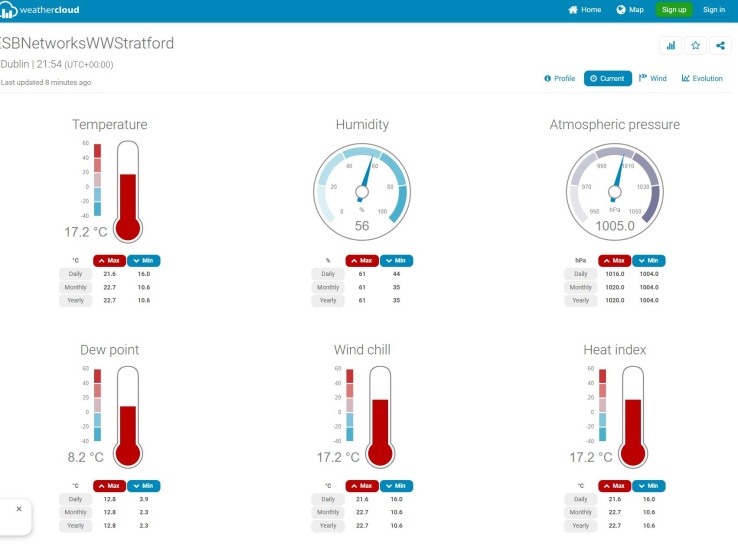This screenshot has width=738, height=555.
Task: Click Max button under Dew point
Action: pyautogui.click(x=109, y=486)
